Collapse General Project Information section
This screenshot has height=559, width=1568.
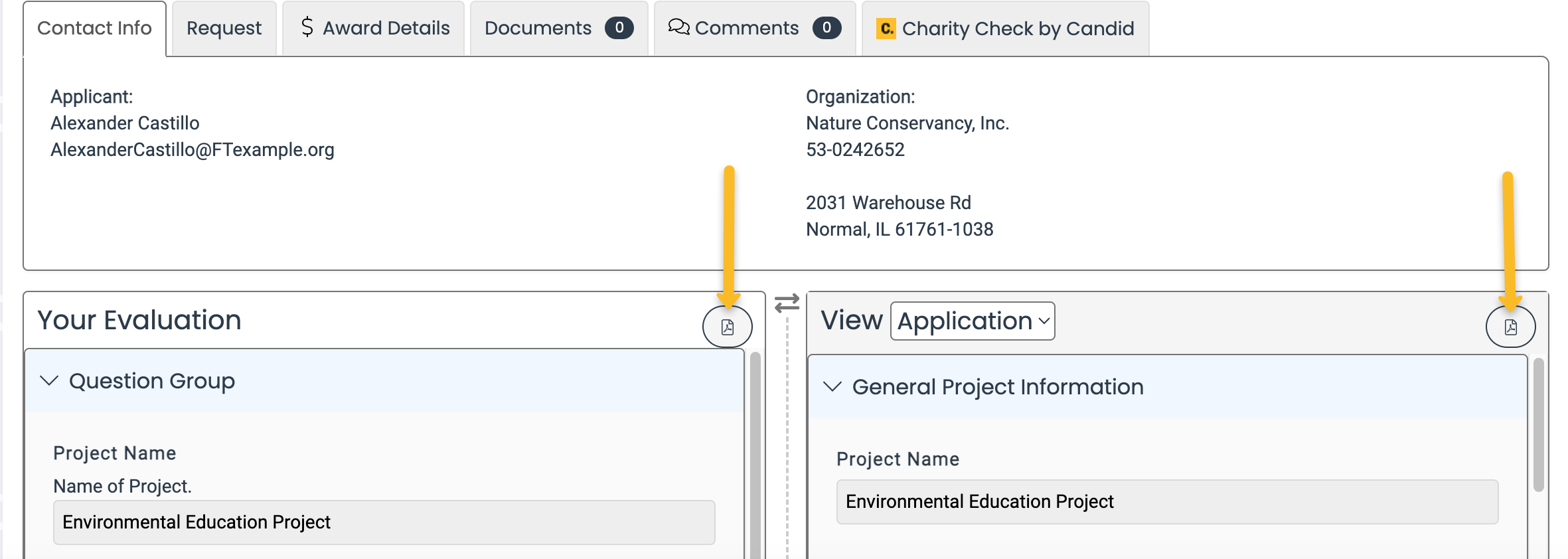pyautogui.click(x=832, y=386)
